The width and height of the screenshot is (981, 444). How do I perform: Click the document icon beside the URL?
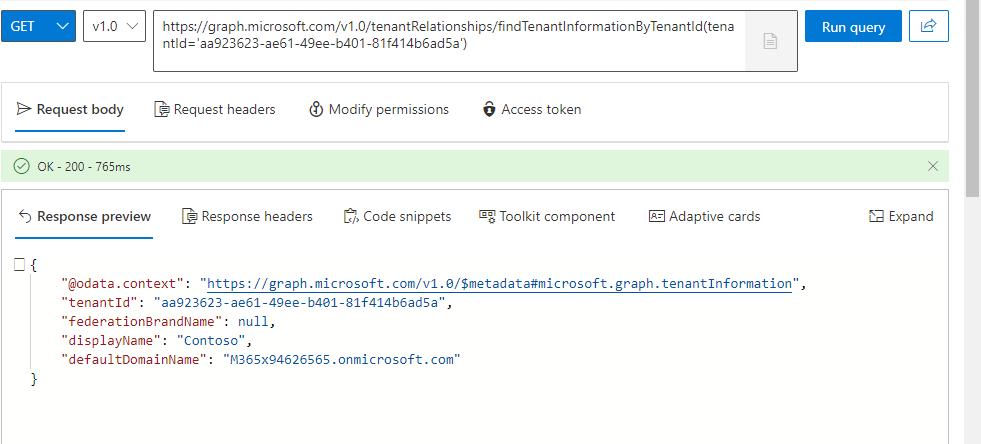[x=770, y=41]
